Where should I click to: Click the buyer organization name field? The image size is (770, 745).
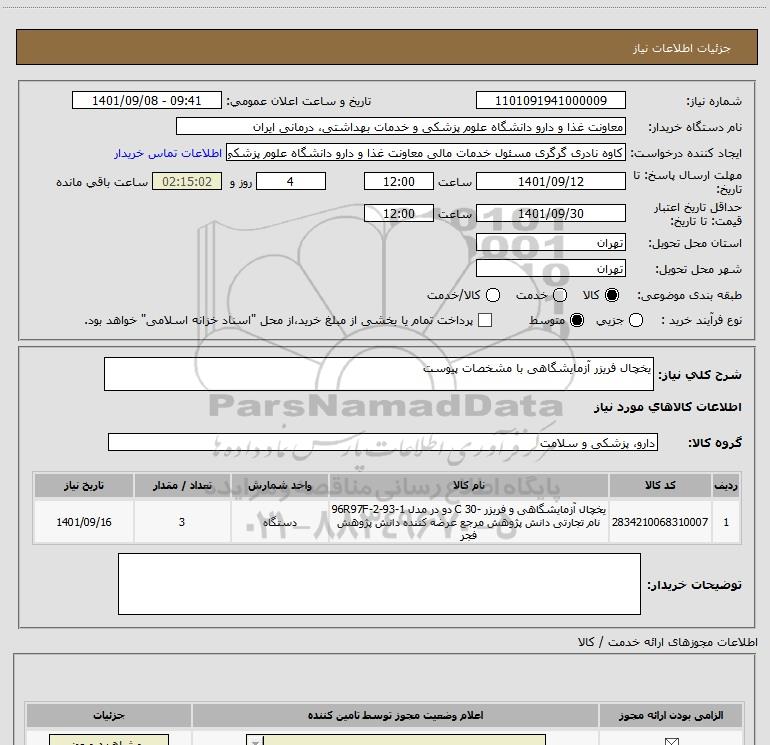pyautogui.click(x=401, y=127)
